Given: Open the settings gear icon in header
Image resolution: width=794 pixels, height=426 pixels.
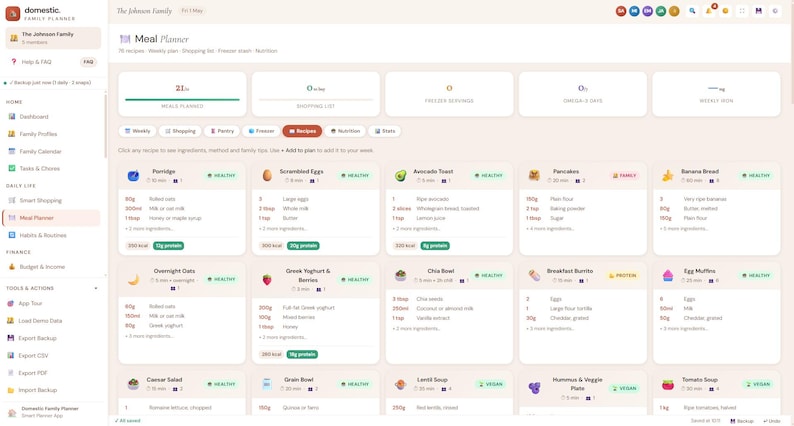Looking at the screenshot, I should coord(775,11).
